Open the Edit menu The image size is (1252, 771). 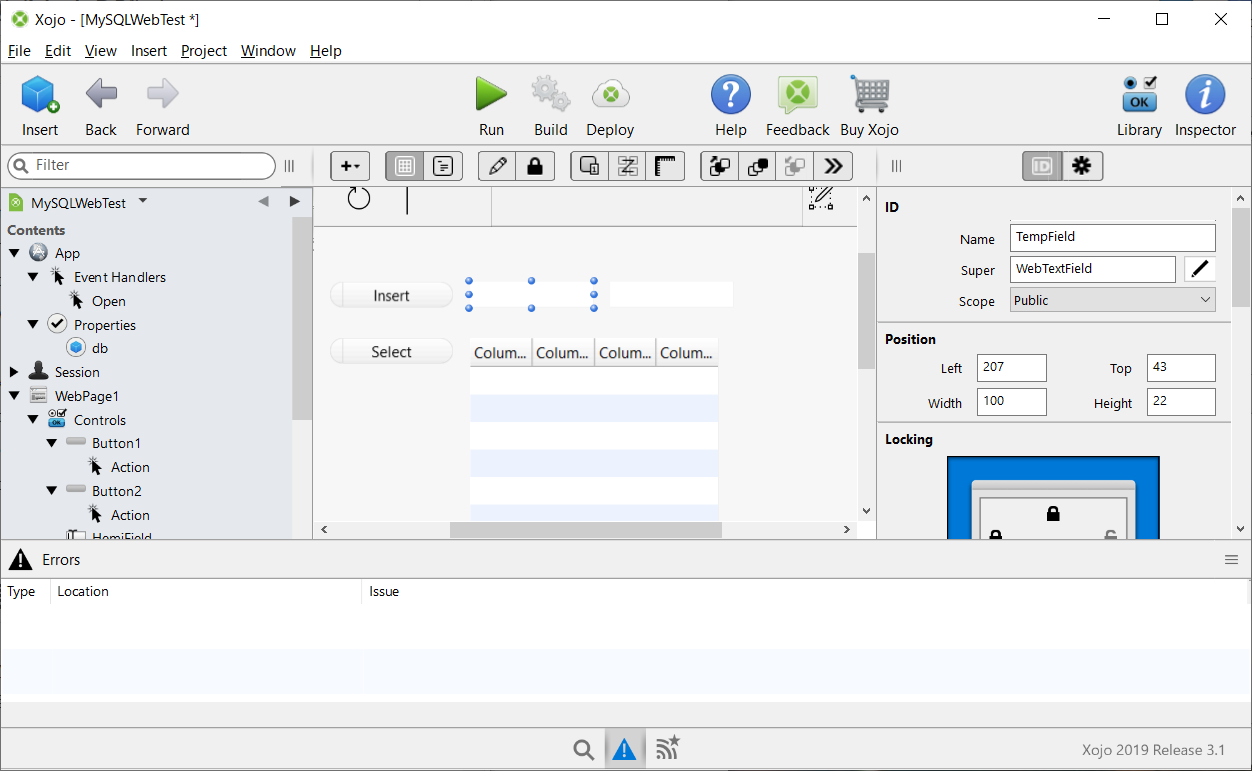[x=58, y=50]
